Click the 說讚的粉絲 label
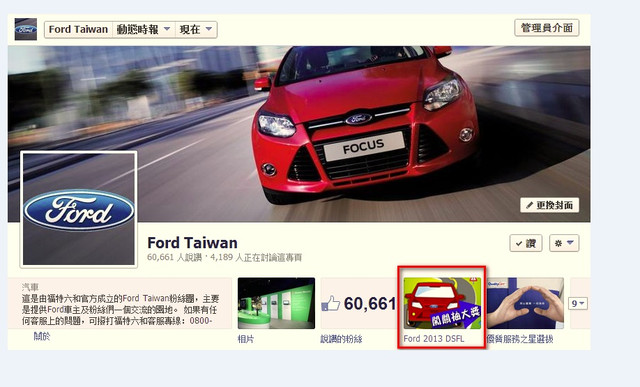The image size is (640, 387). (x=341, y=339)
